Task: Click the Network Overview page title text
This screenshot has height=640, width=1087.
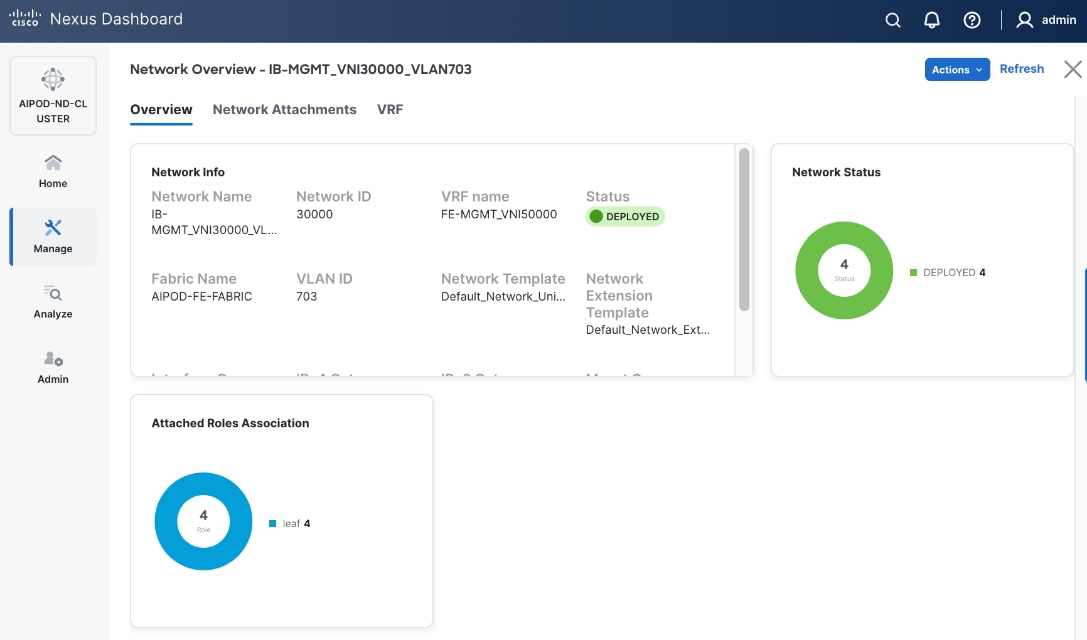Action: click(300, 69)
